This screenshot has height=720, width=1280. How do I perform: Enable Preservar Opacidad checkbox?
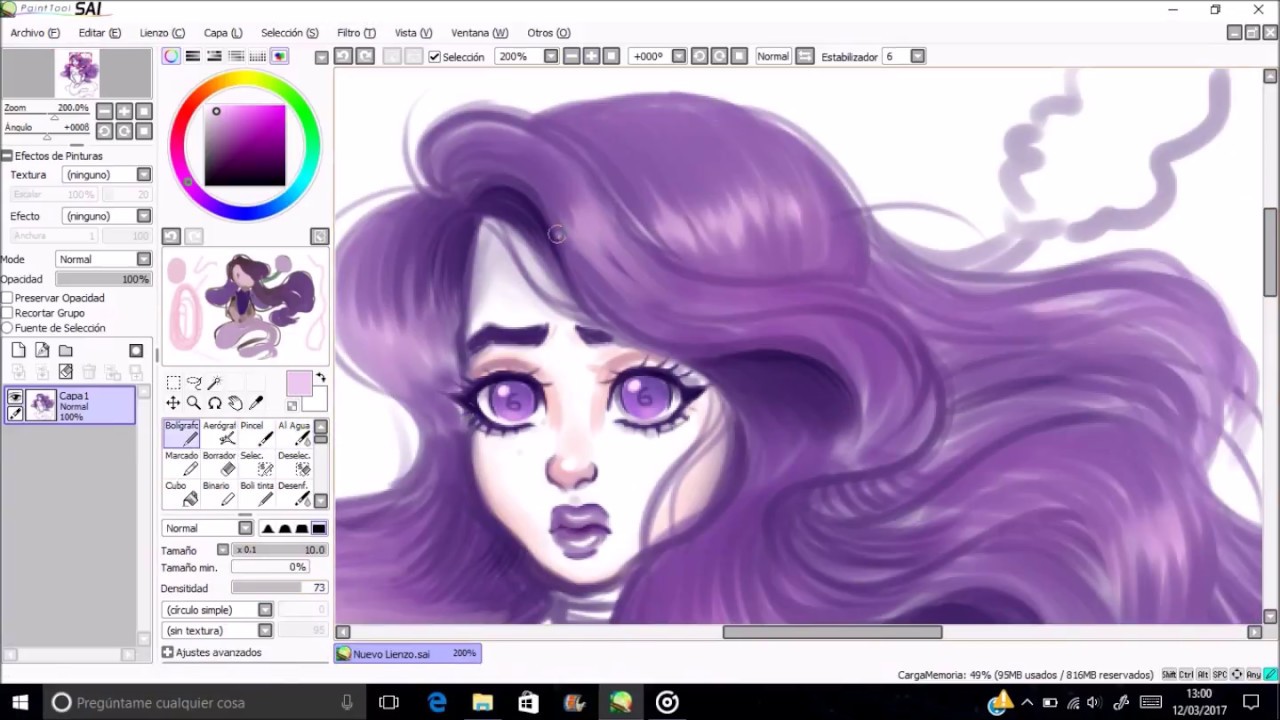point(7,298)
